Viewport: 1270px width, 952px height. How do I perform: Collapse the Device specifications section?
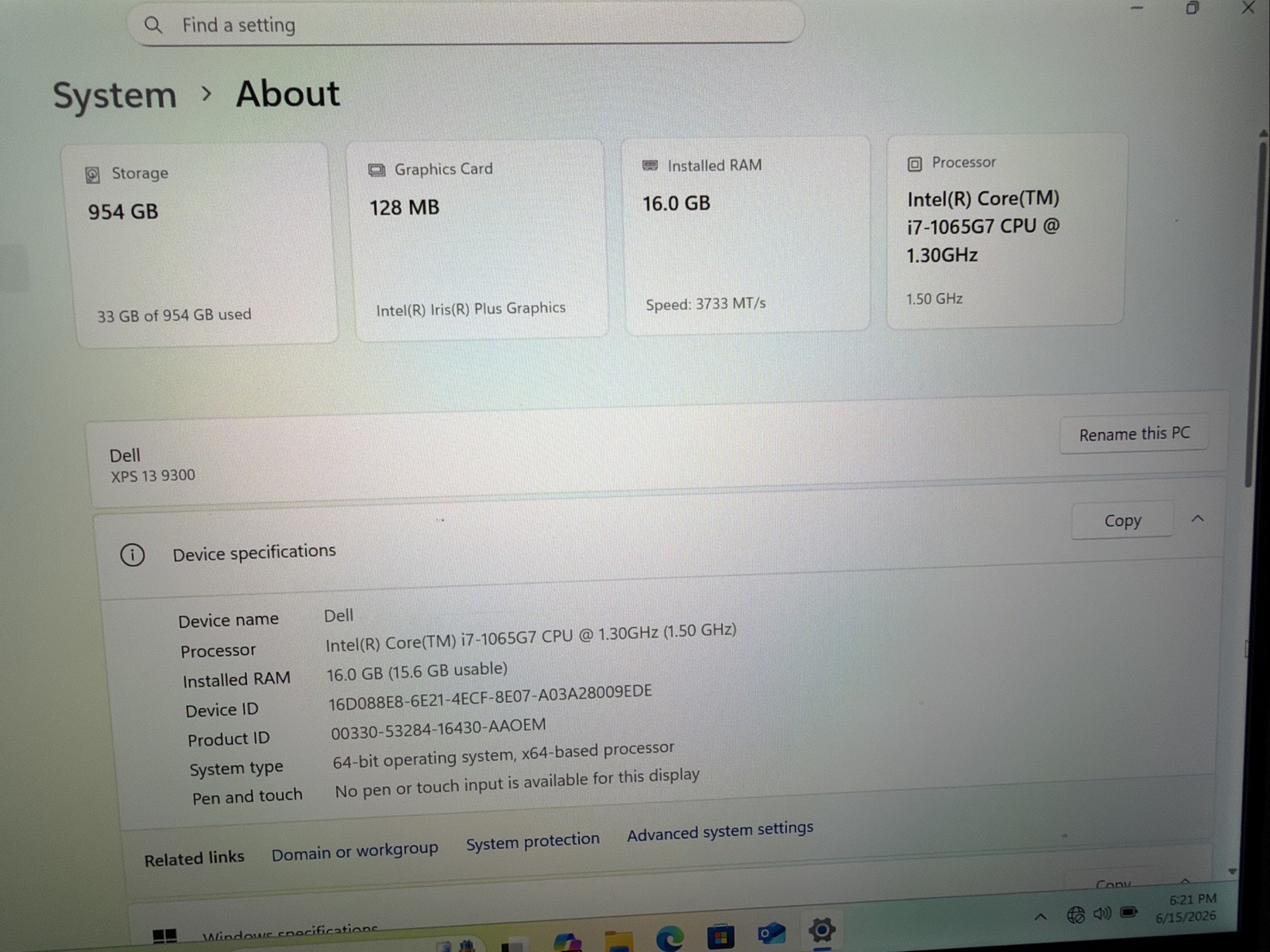click(x=1197, y=518)
